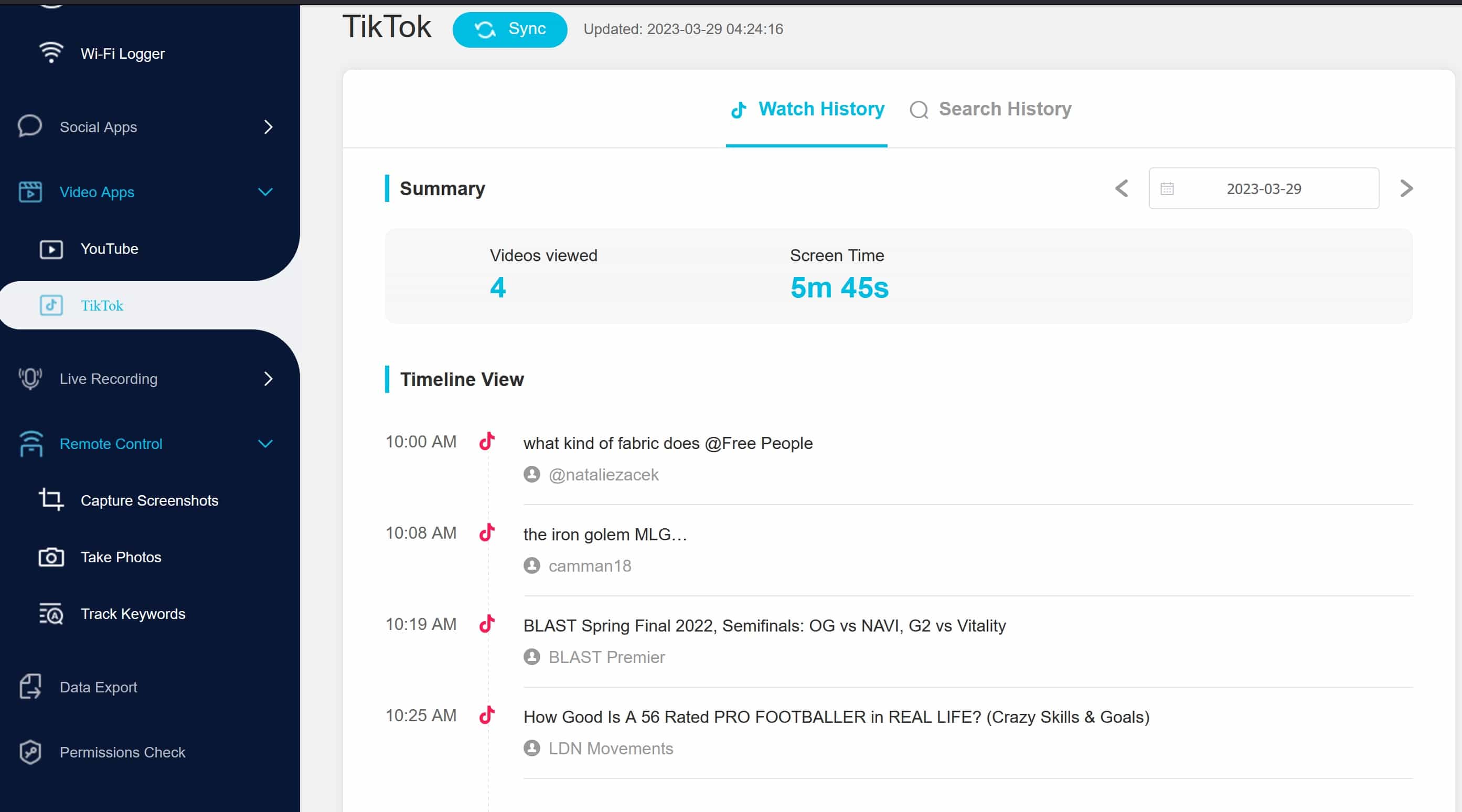Viewport: 1462px width, 812px height.
Task: Switch to the Search History tab
Action: click(x=990, y=109)
